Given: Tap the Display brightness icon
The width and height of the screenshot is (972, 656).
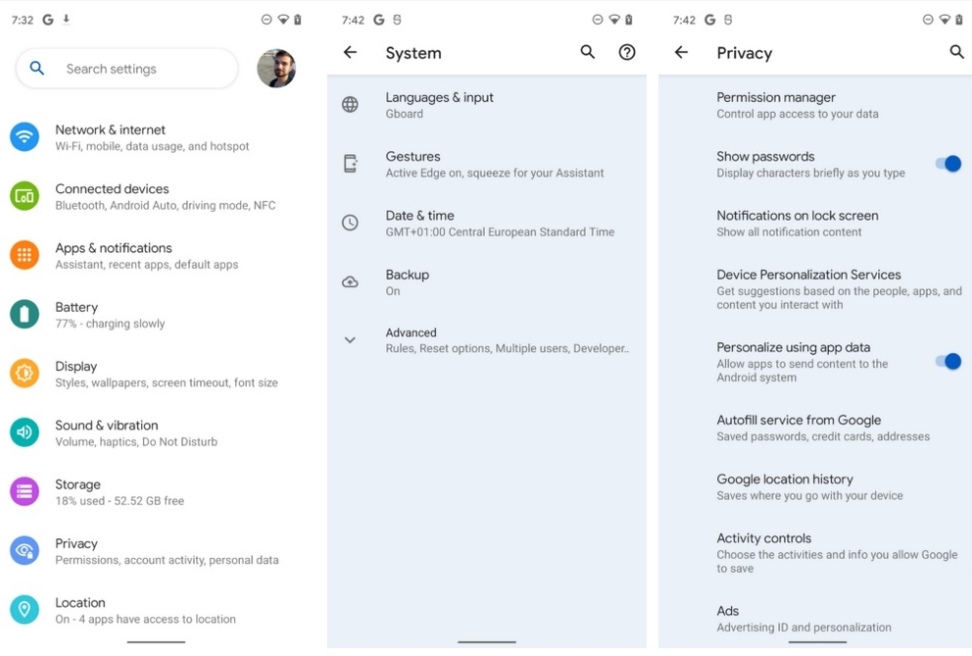Looking at the screenshot, I should pyautogui.click(x=24, y=373).
